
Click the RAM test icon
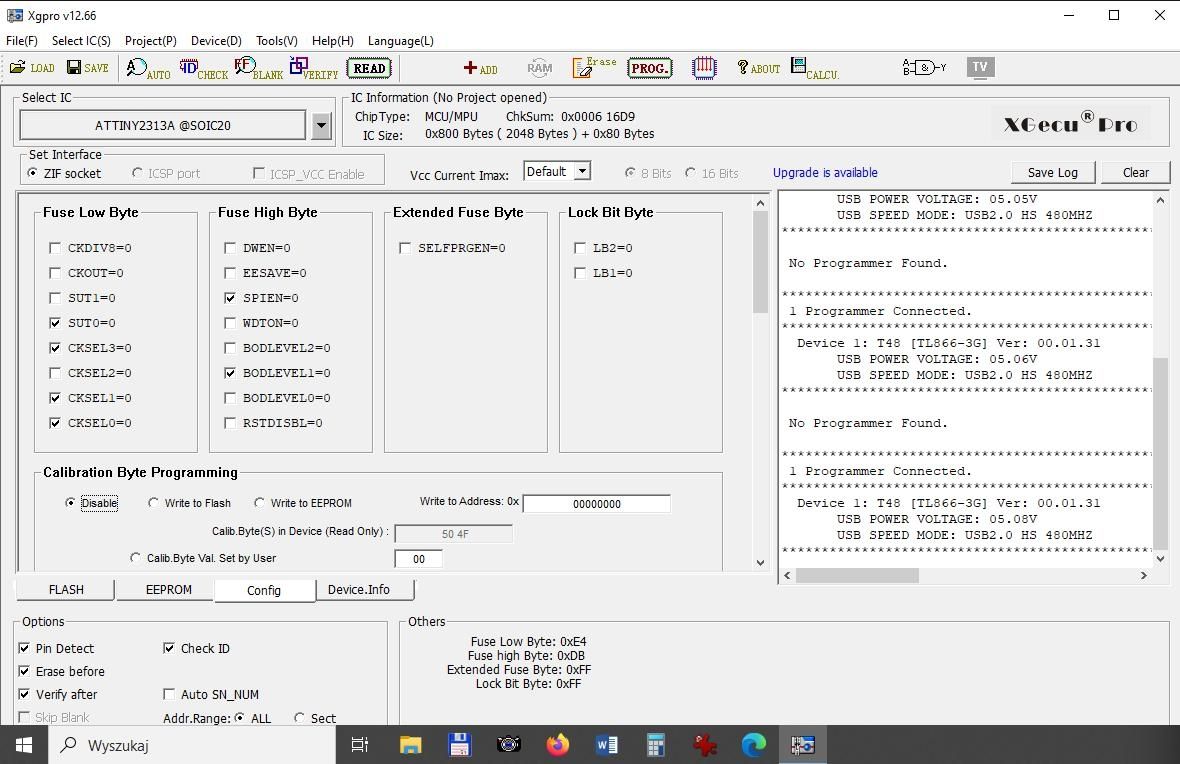540,68
